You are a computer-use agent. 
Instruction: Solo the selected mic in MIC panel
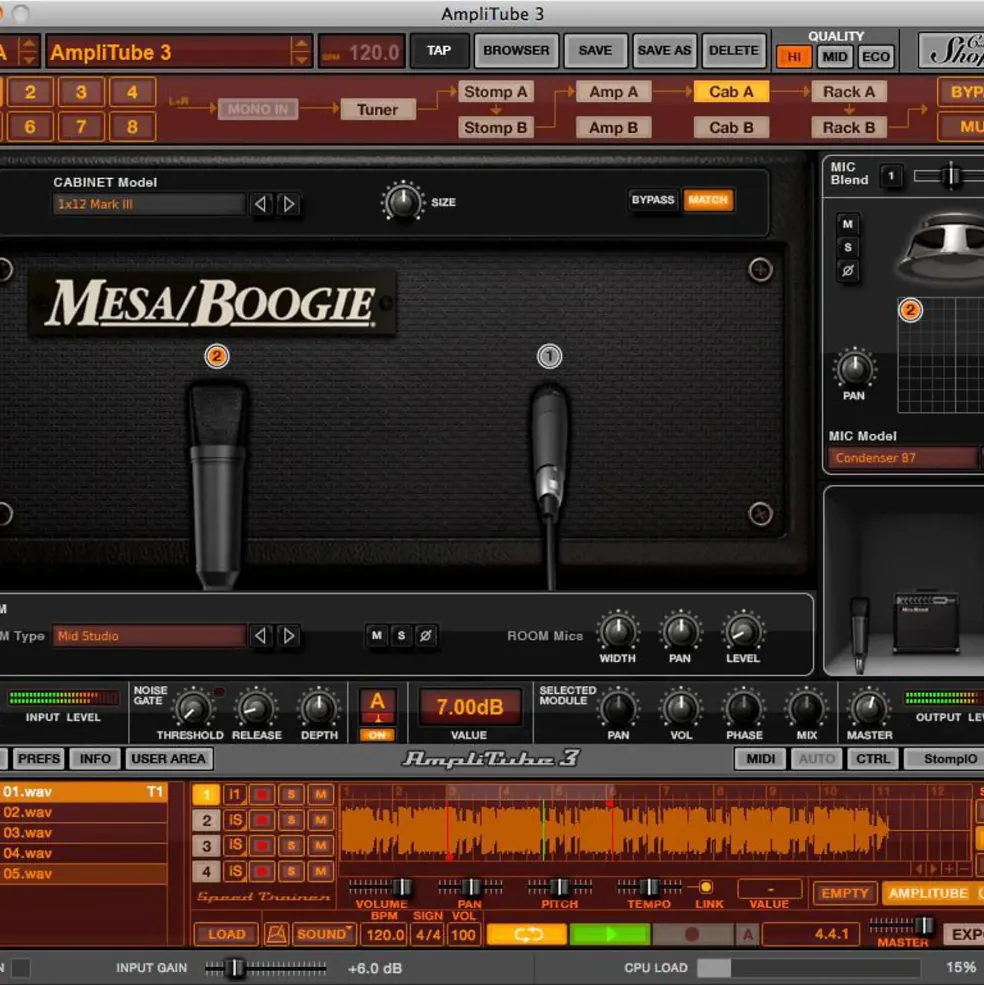pos(848,248)
